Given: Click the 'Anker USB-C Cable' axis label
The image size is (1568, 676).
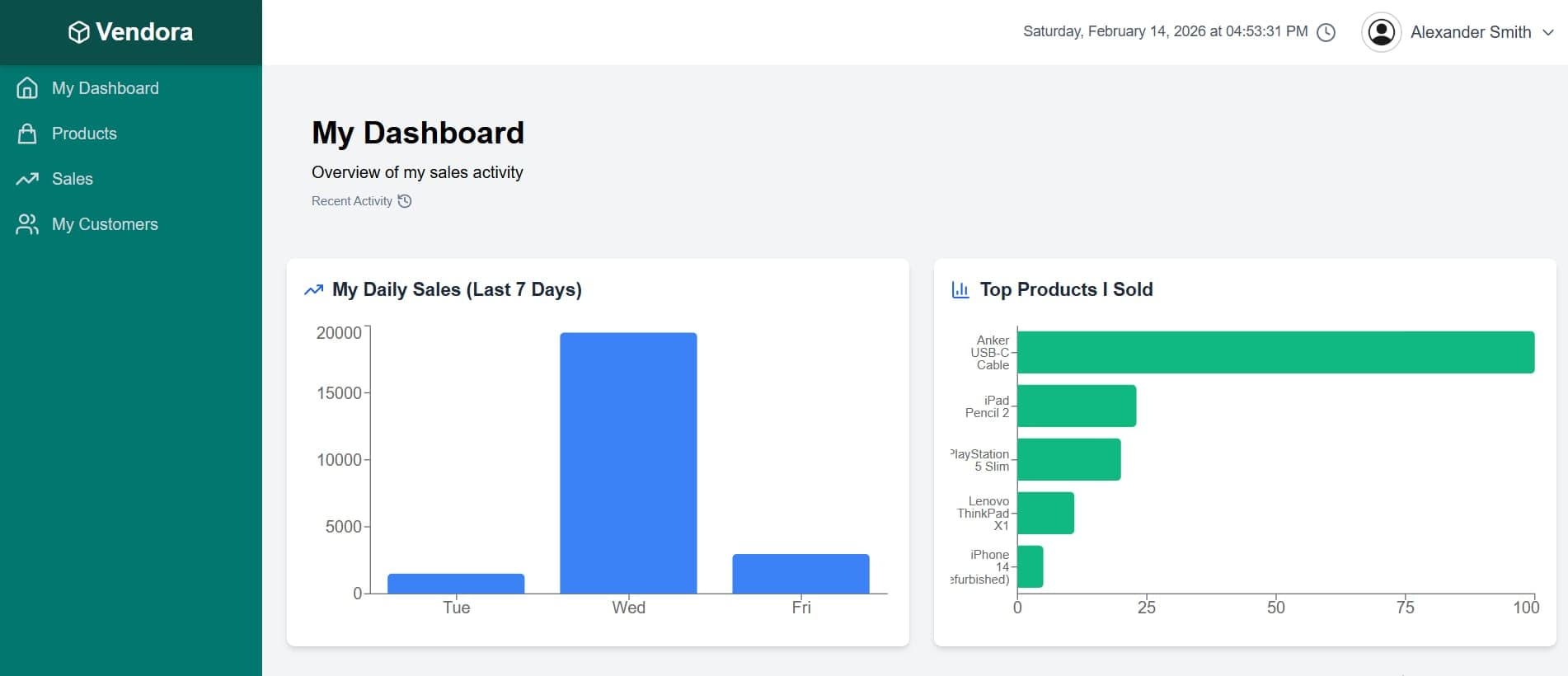Looking at the screenshot, I should [x=990, y=353].
